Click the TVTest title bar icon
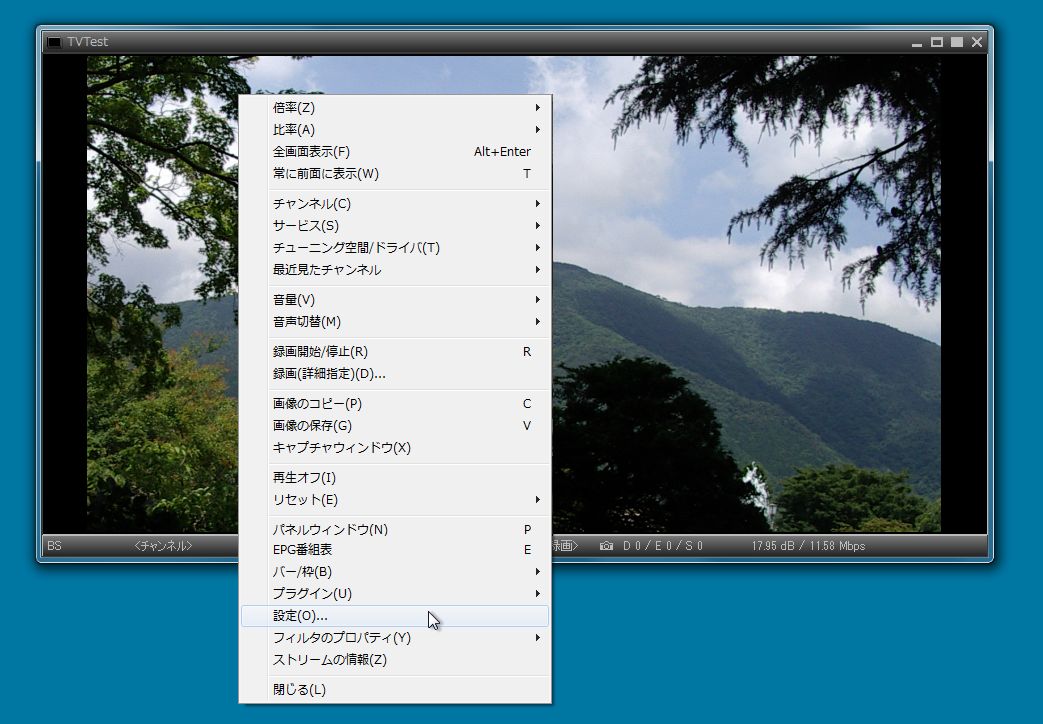 55,42
